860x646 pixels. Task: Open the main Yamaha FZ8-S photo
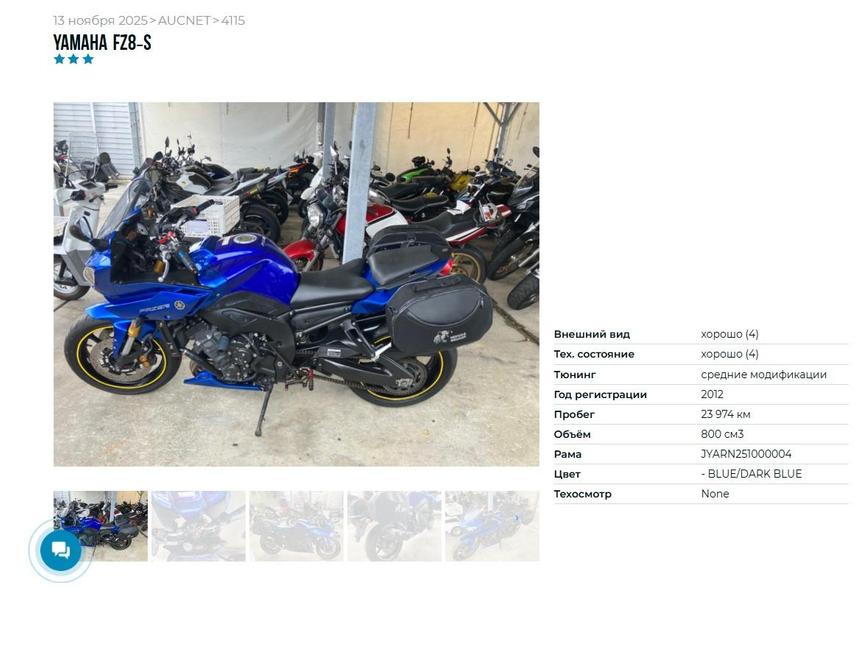pos(296,284)
